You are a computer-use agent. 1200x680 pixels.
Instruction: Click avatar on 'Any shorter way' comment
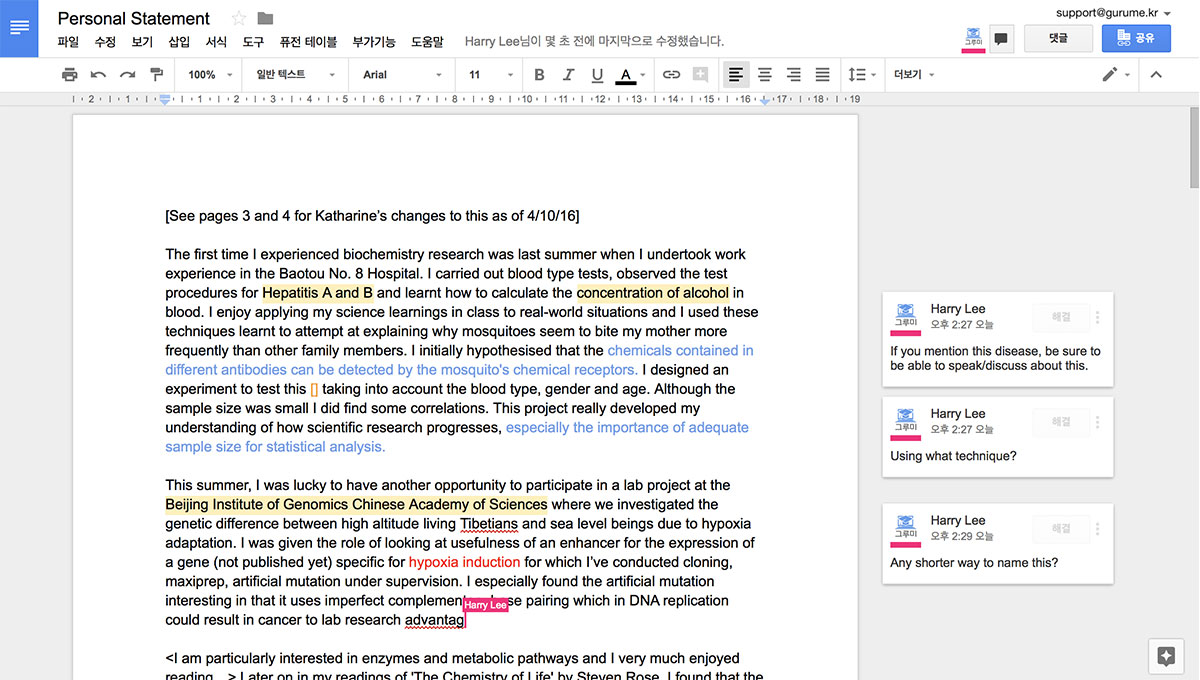tap(906, 530)
